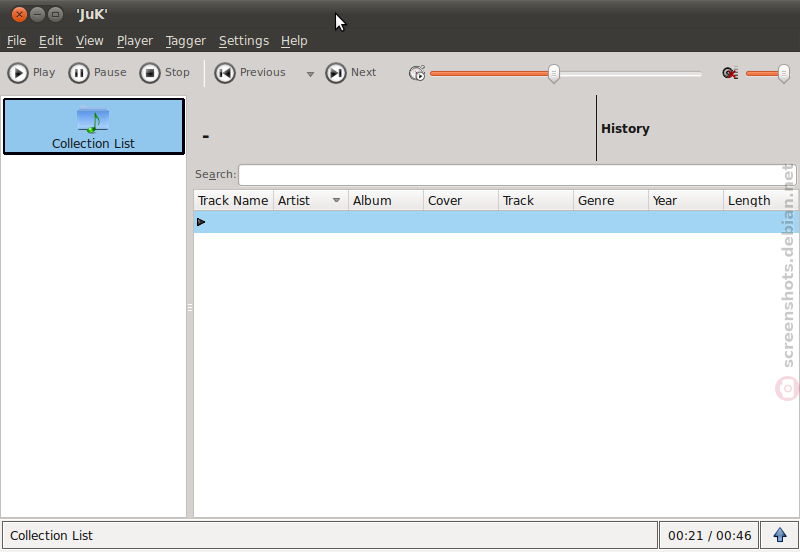Open the Help menu

[x=294, y=41]
